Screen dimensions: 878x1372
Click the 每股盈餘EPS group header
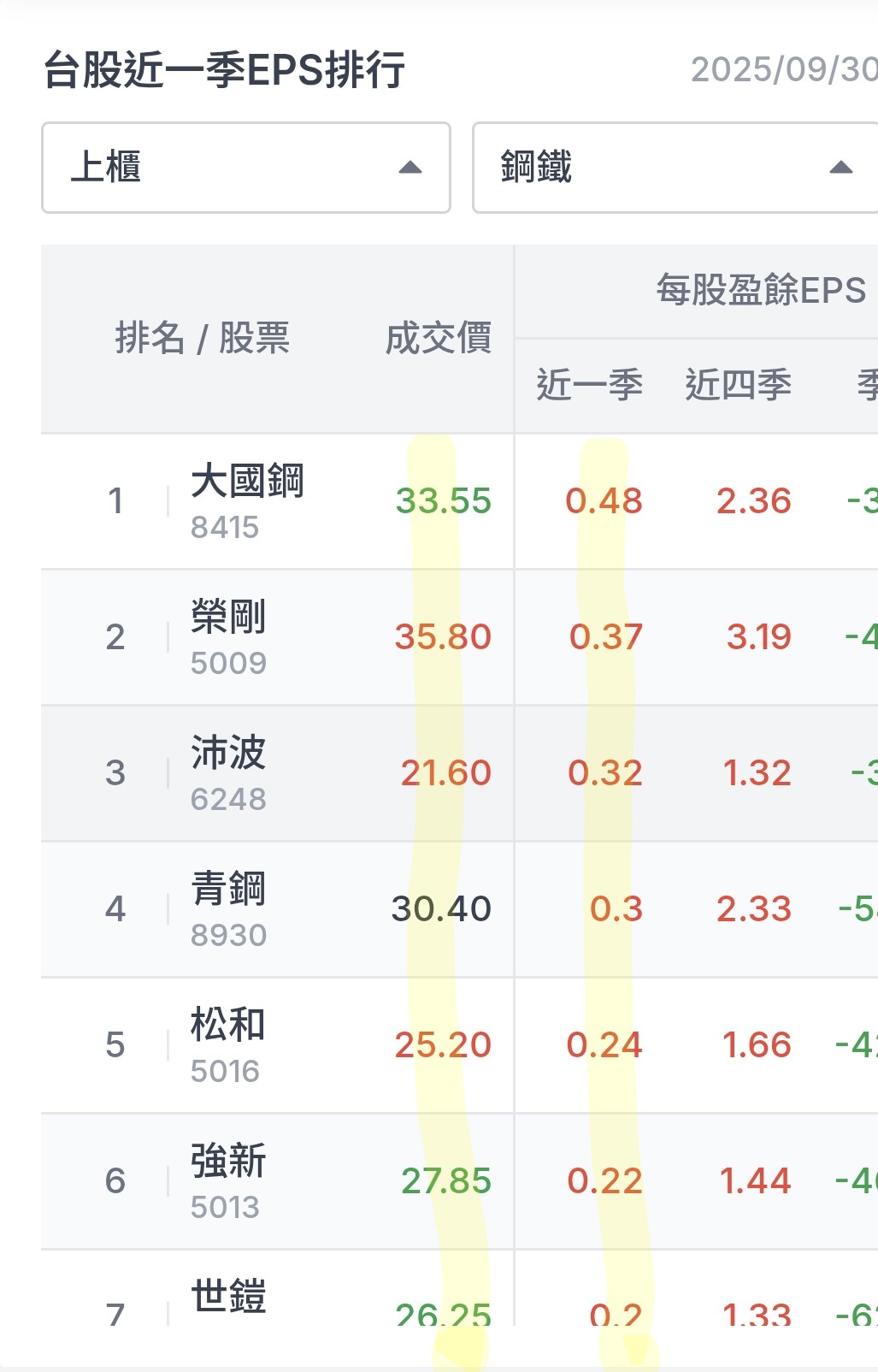[760, 291]
